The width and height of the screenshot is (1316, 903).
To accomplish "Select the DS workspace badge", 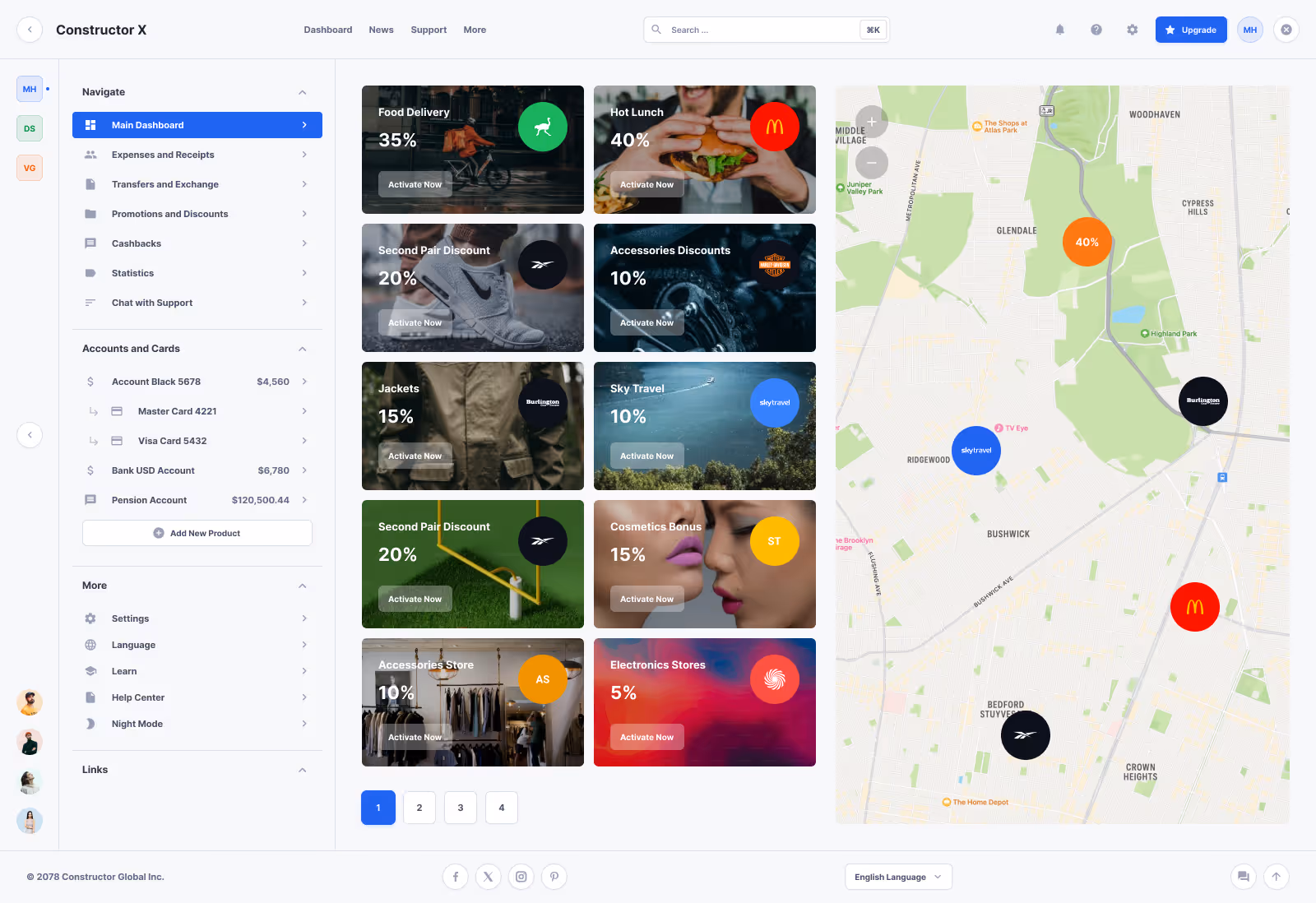I will 30,128.
